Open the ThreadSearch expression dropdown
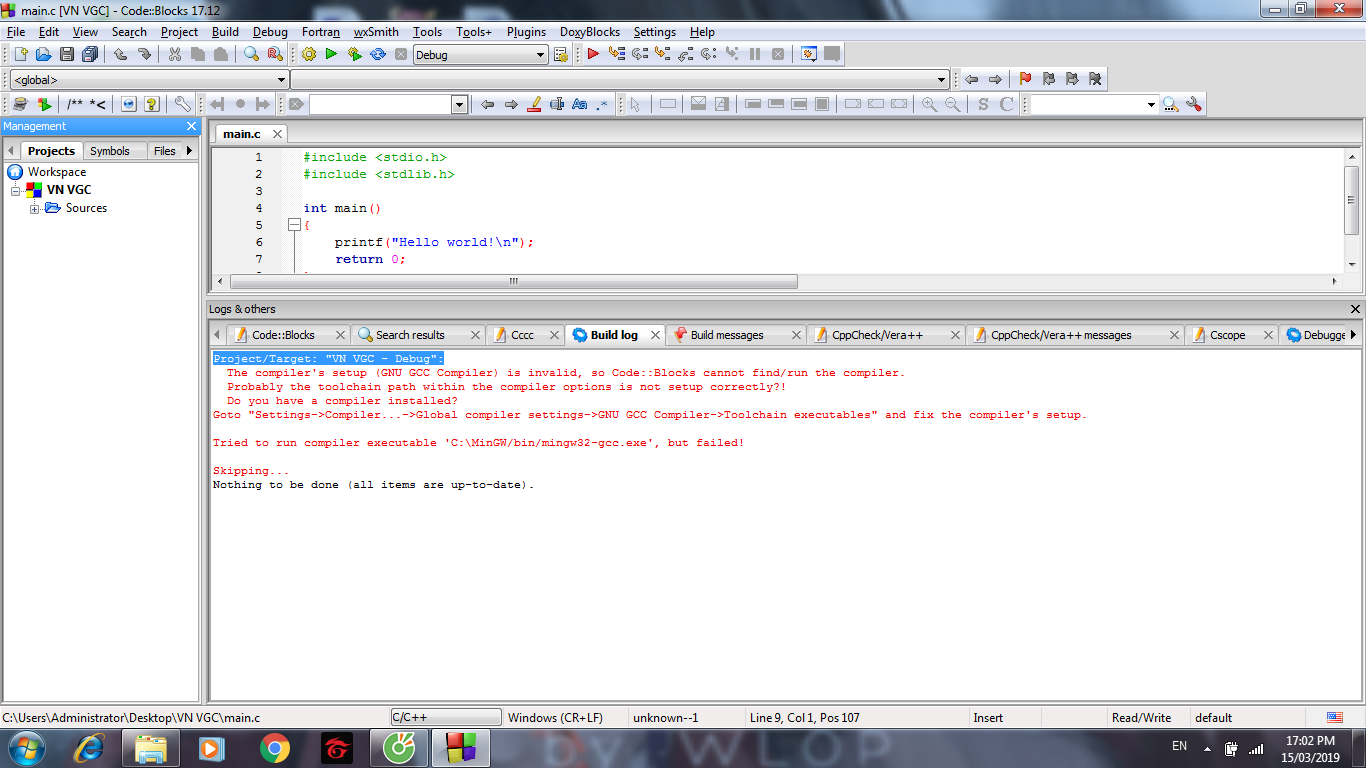The height and width of the screenshot is (768, 1366). 1151,104
